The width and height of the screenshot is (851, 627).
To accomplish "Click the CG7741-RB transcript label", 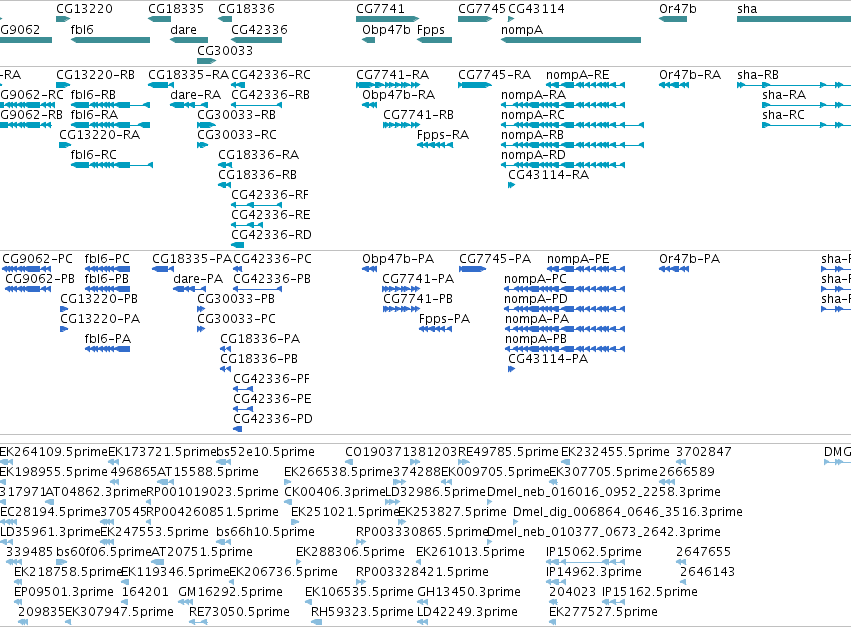I will pyautogui.click(x=418, y=115).
